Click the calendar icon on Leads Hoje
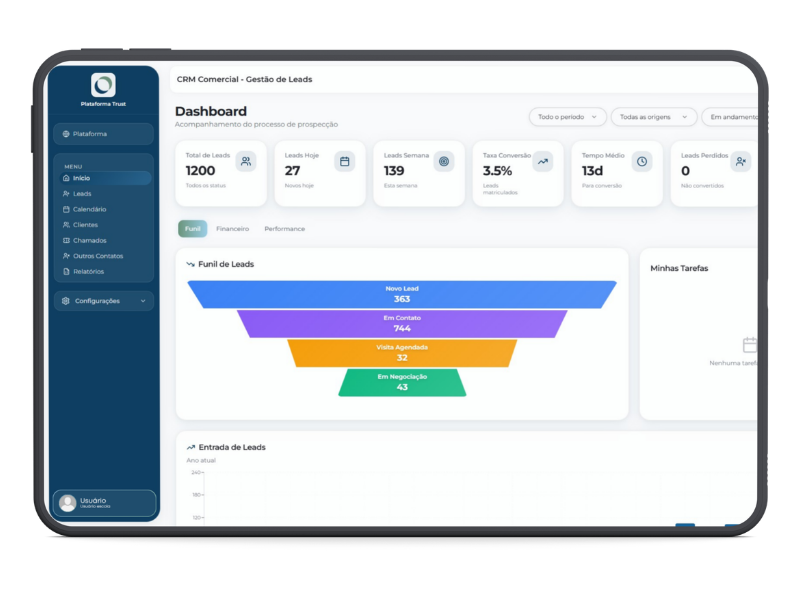This screenshot has width=800, height=600. 345,162
